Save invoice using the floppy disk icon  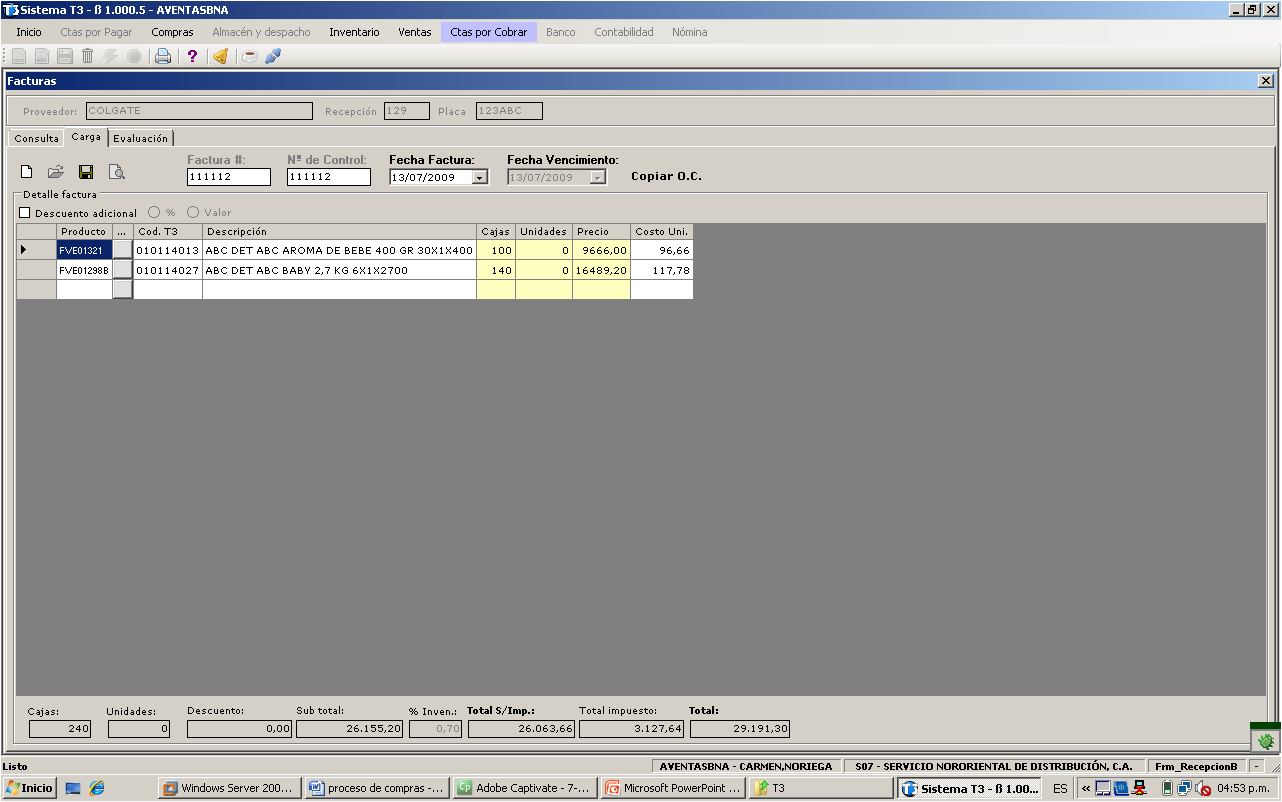pyautogui.click(x=86, y=172)
